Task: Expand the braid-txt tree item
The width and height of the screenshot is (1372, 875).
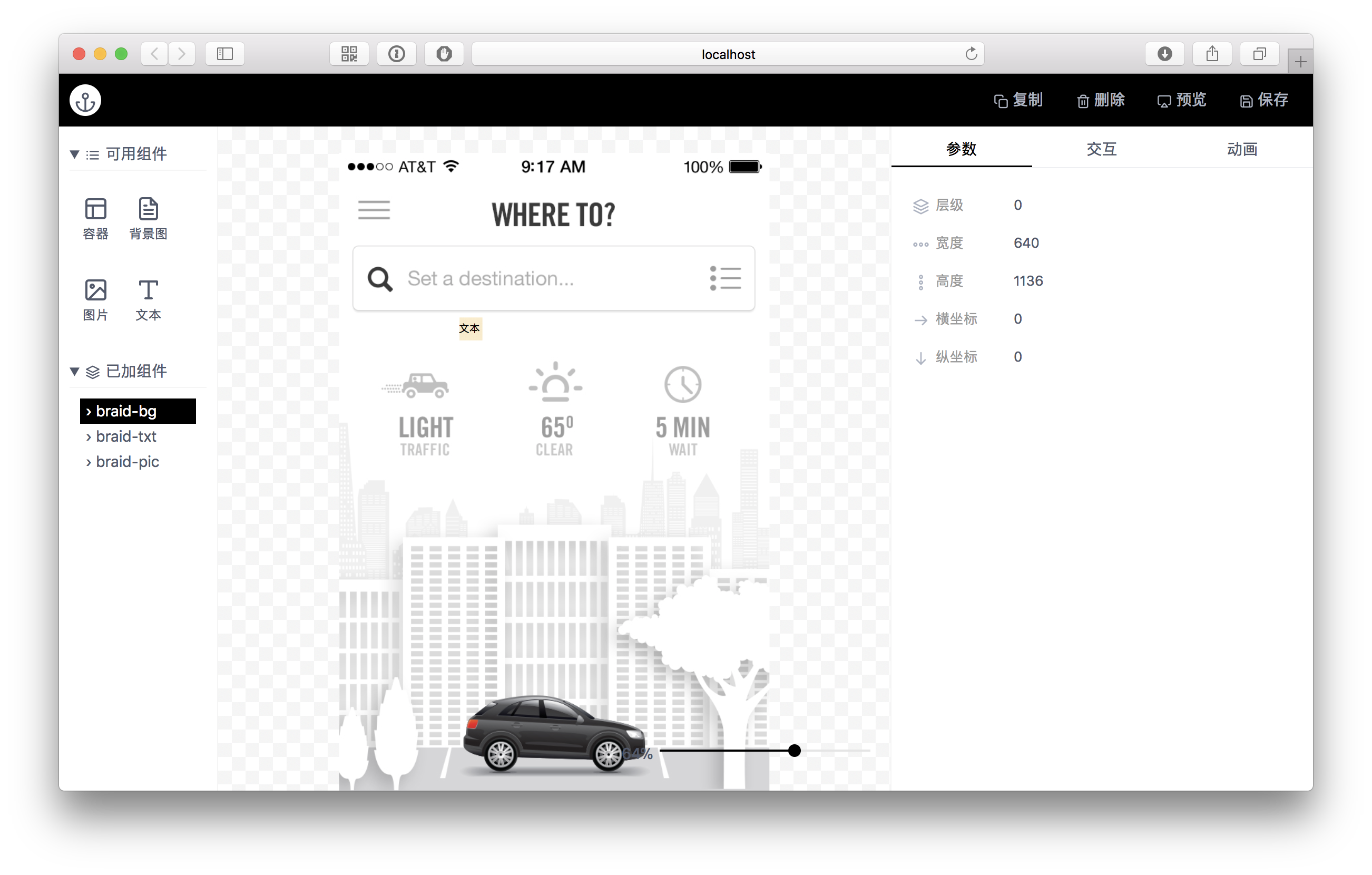Action: pos(89,436)
